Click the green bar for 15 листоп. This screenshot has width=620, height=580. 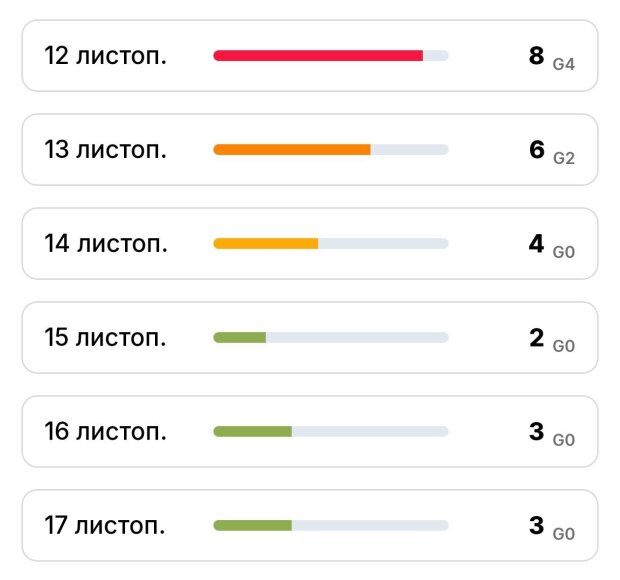(240, 337)
